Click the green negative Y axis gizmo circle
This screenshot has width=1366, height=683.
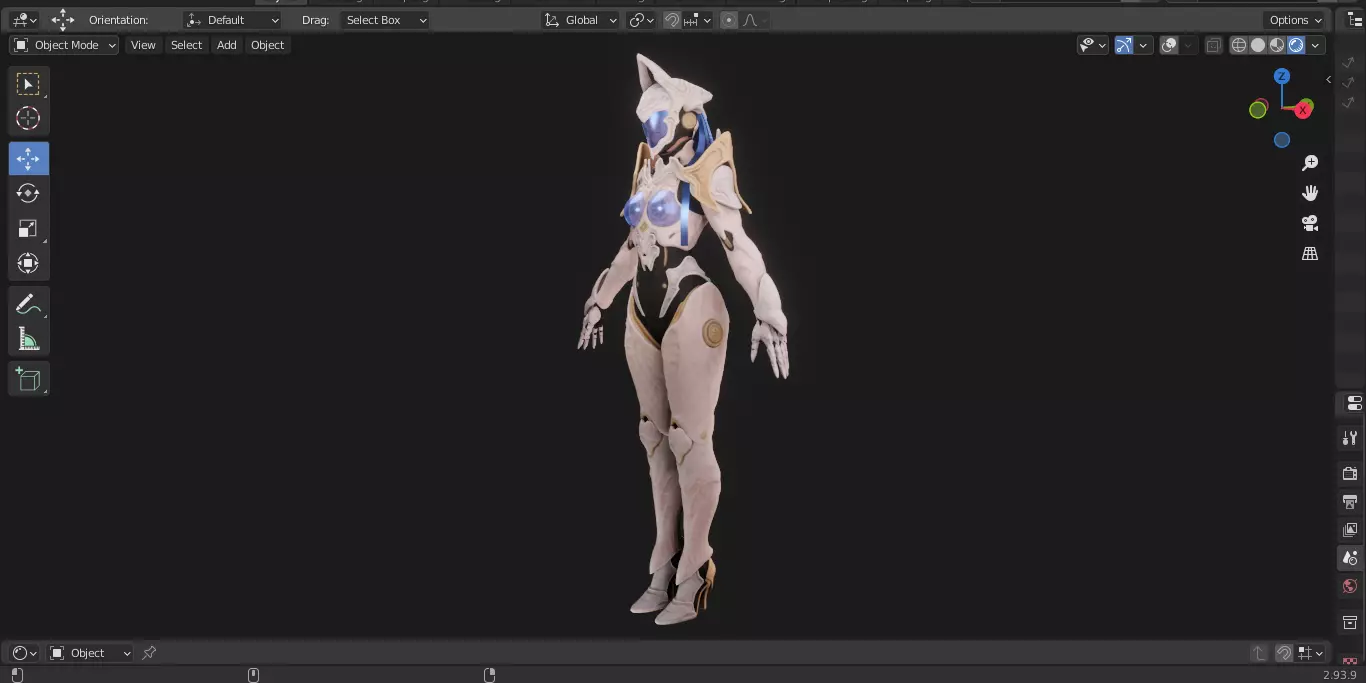pyautogui.click(x=1258, y=110)
